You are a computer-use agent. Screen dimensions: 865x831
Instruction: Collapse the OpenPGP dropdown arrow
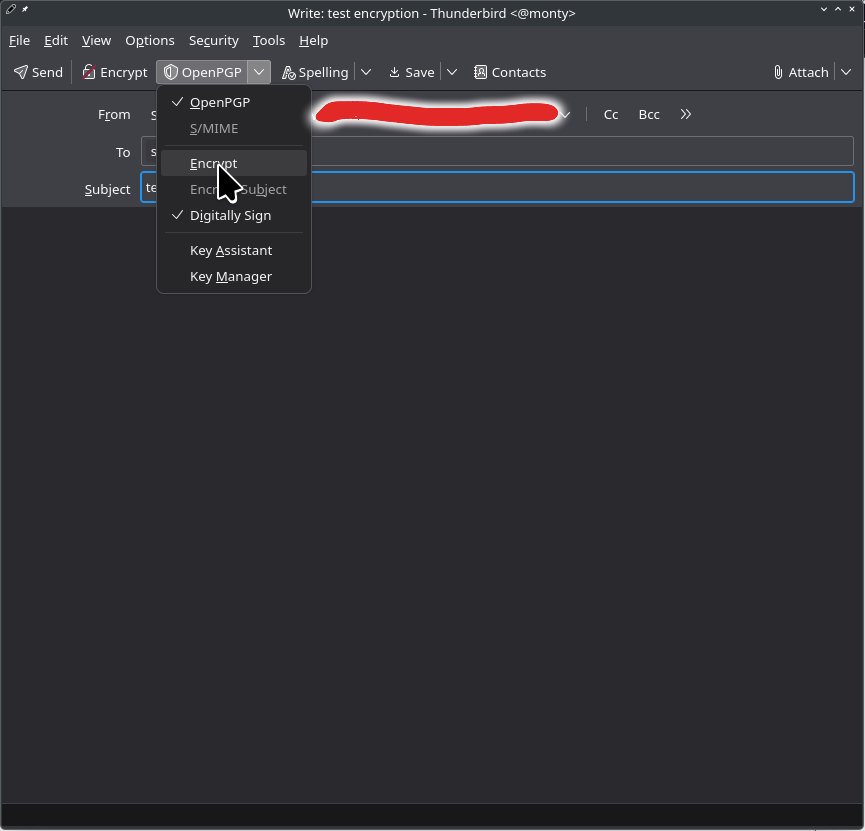point(259,72)
